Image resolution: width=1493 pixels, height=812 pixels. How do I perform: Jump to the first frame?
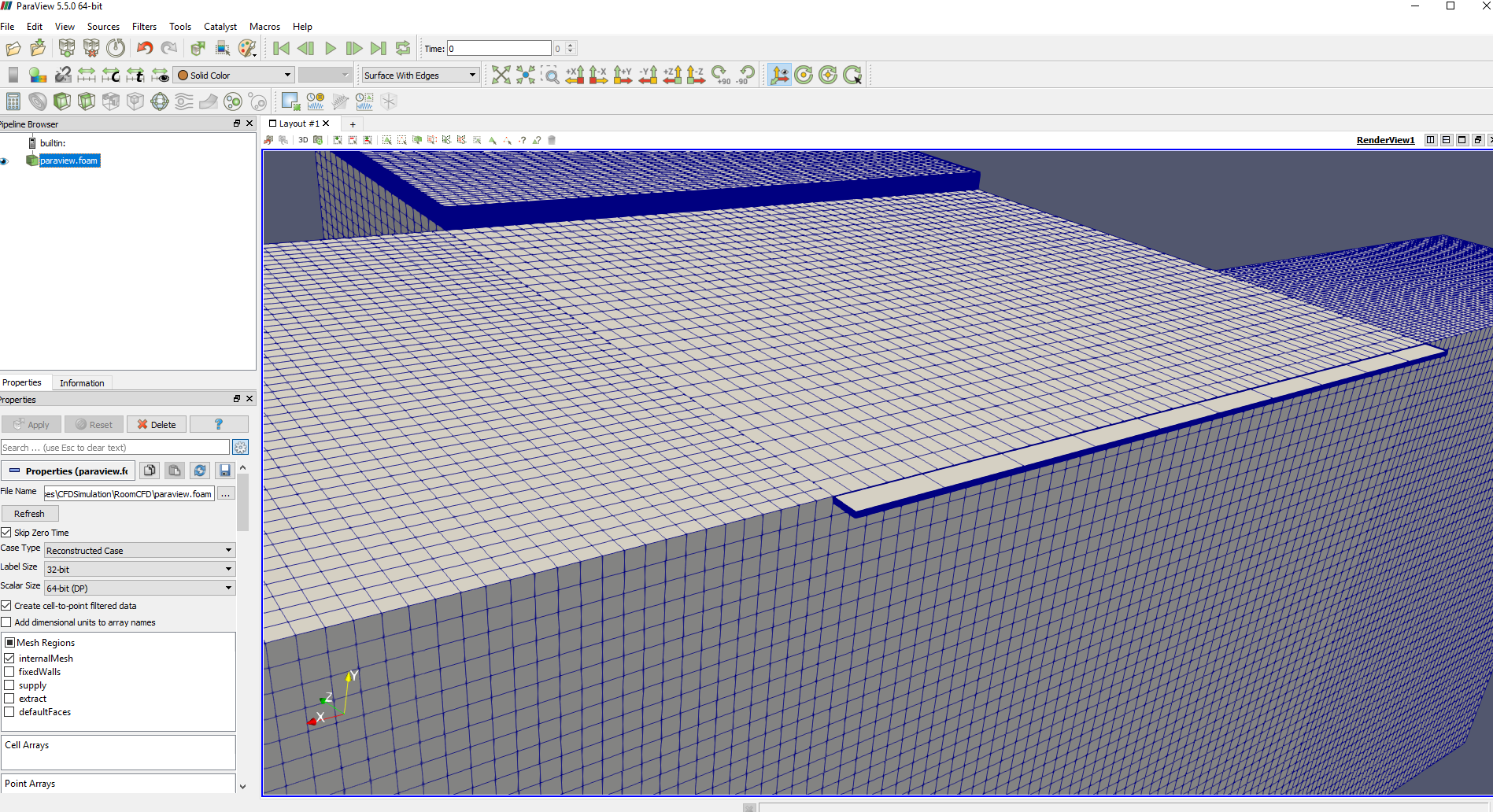coord(281,49)
